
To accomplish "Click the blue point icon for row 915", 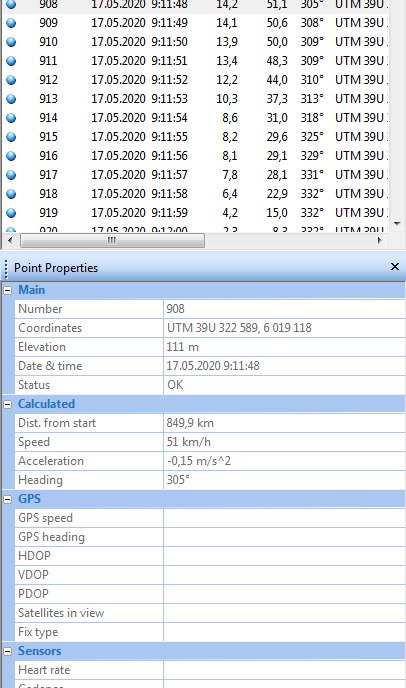I will [x=11, y=137].
